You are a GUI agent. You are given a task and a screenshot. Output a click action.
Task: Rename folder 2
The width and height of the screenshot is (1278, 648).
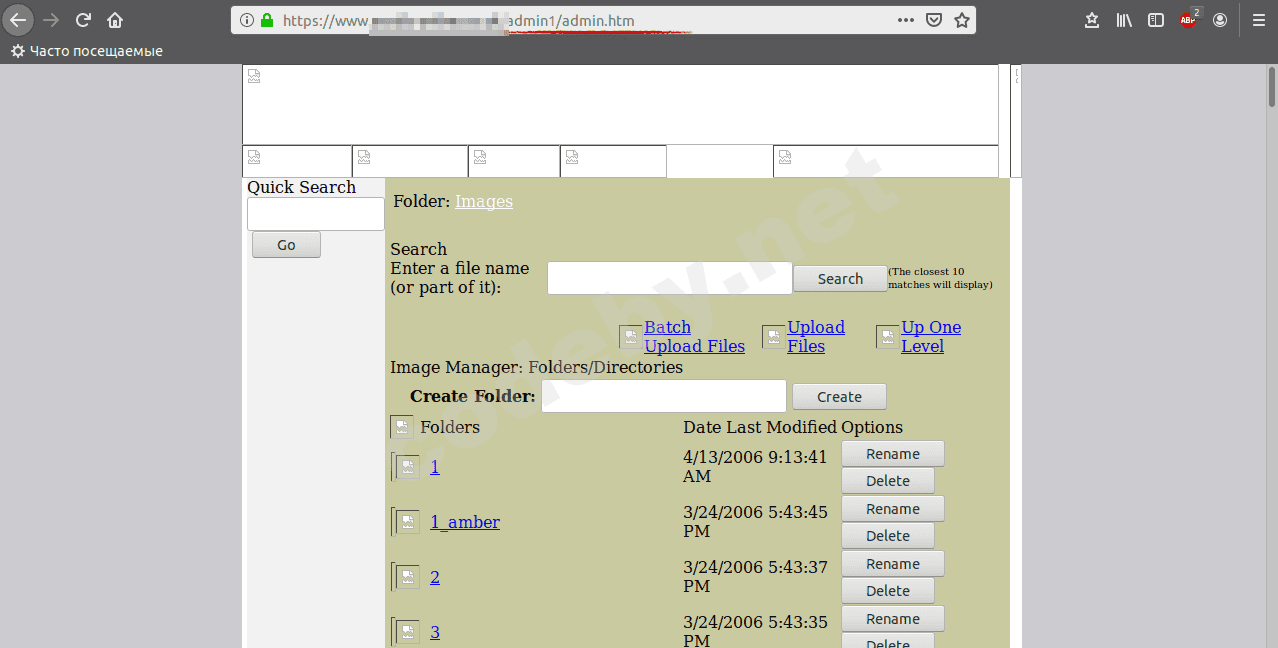coord(893,564)
